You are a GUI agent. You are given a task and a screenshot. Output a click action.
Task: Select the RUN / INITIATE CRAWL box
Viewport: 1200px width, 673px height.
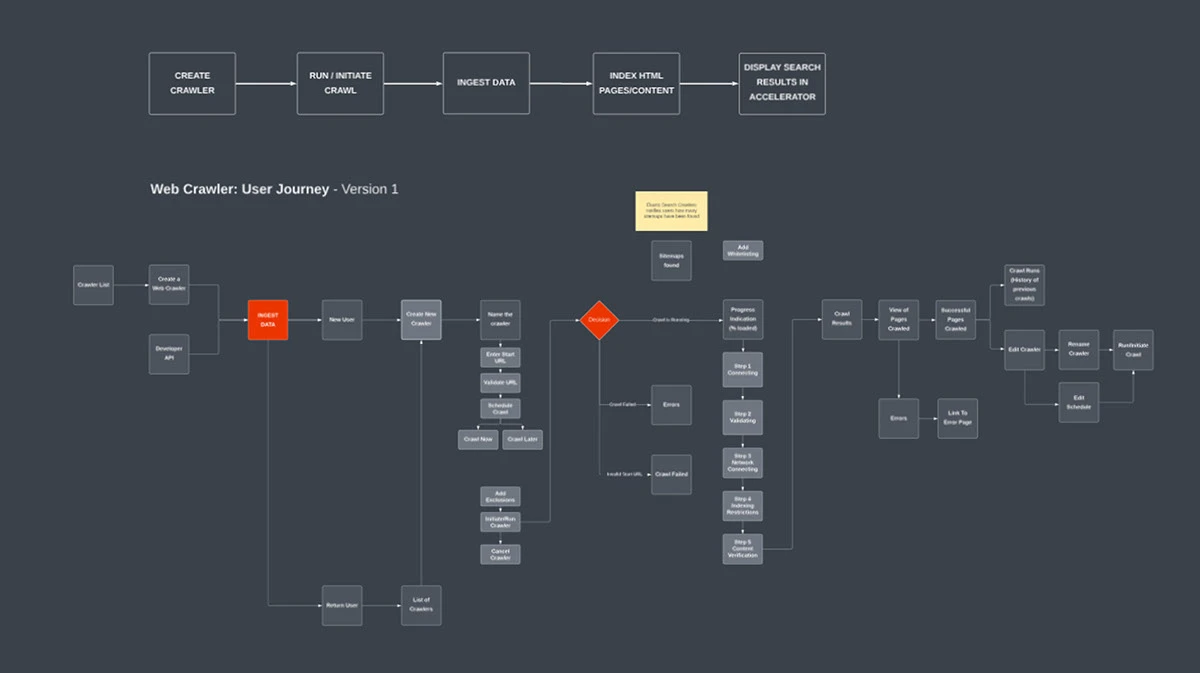[x=340, y=83]
